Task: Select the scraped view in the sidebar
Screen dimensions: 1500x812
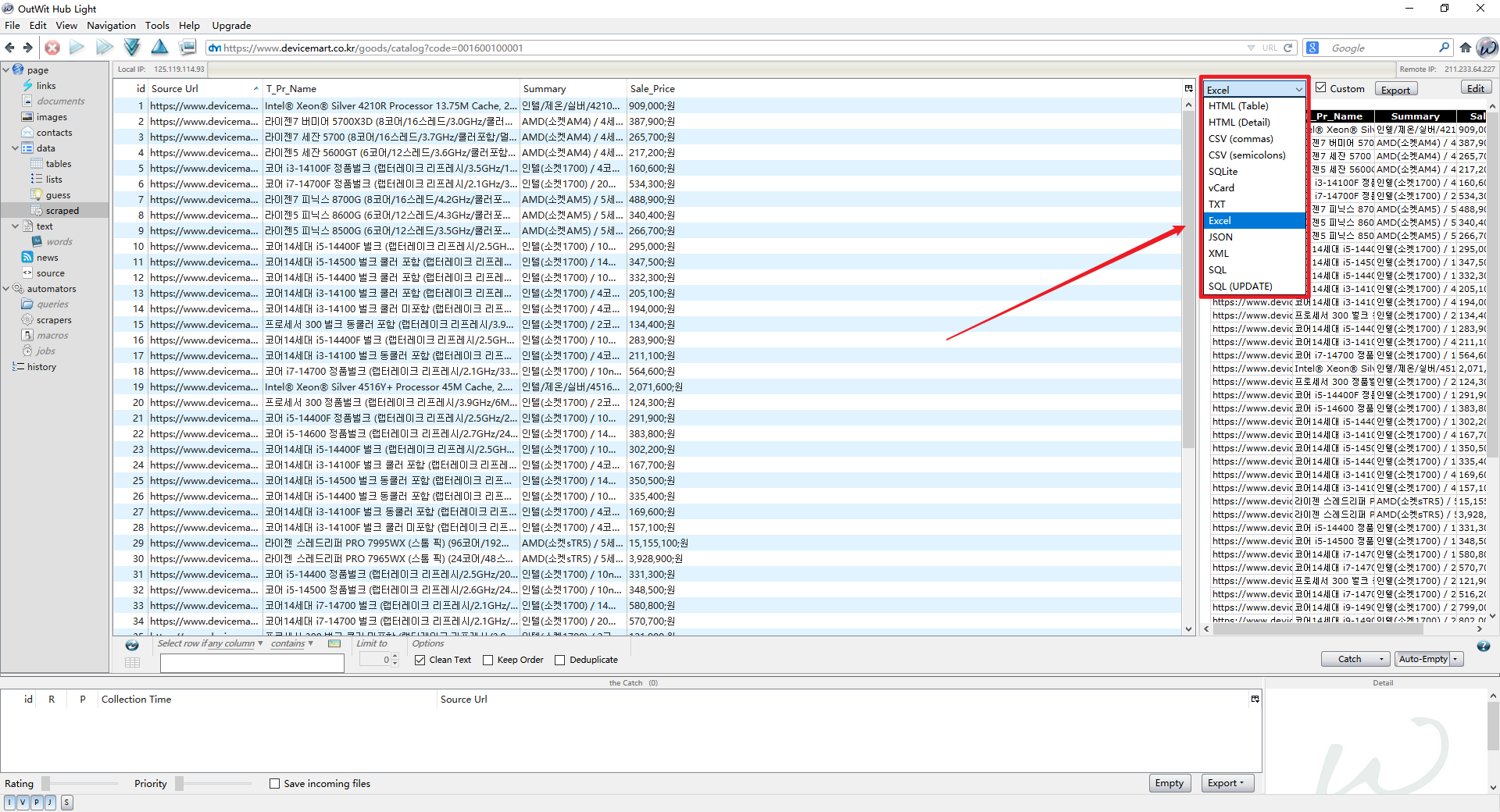Action: 62,211
